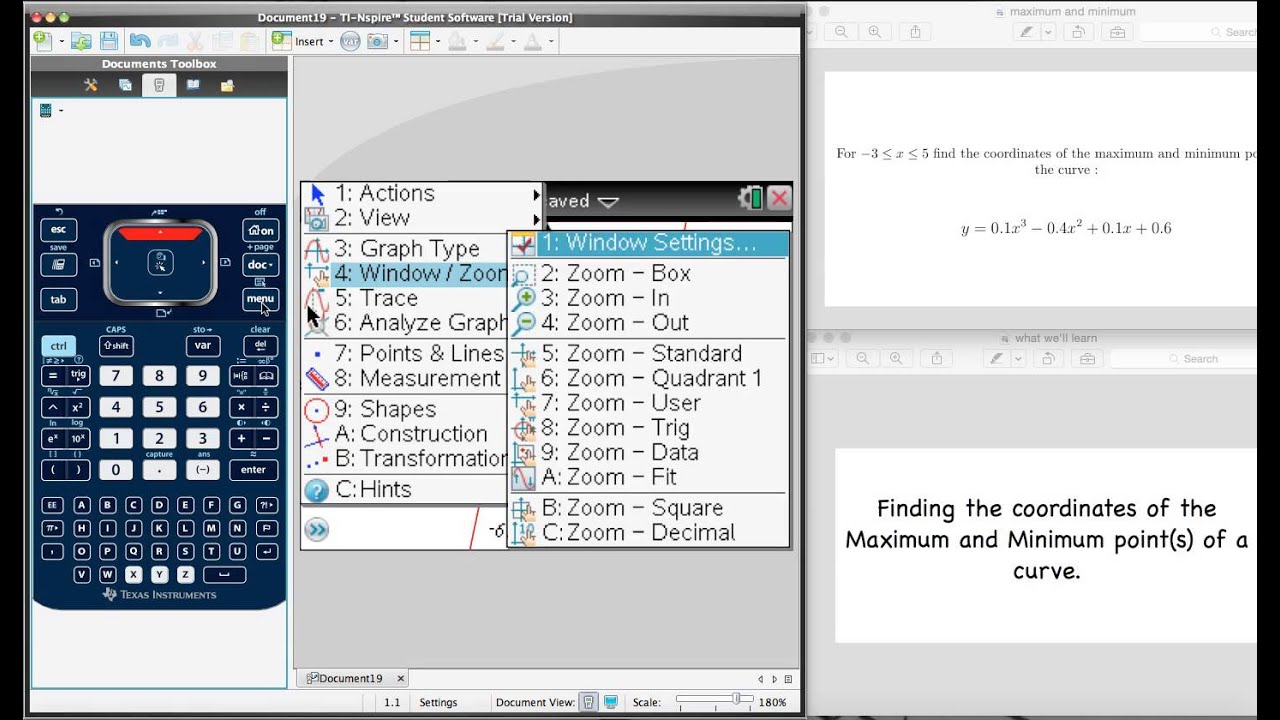Open the Content Explorer folder tab
The width and height of the screenshot is (1280, 720).
[227, 85]
